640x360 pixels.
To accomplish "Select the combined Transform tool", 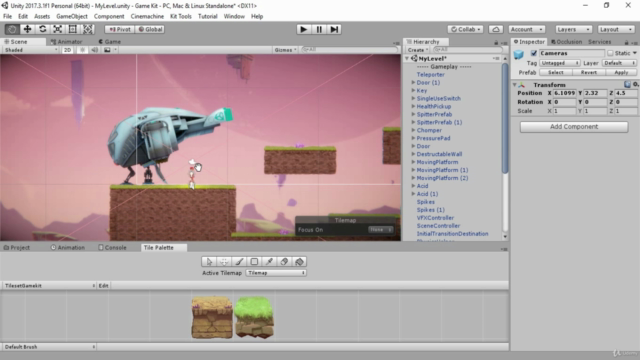I will click(88, 29).
